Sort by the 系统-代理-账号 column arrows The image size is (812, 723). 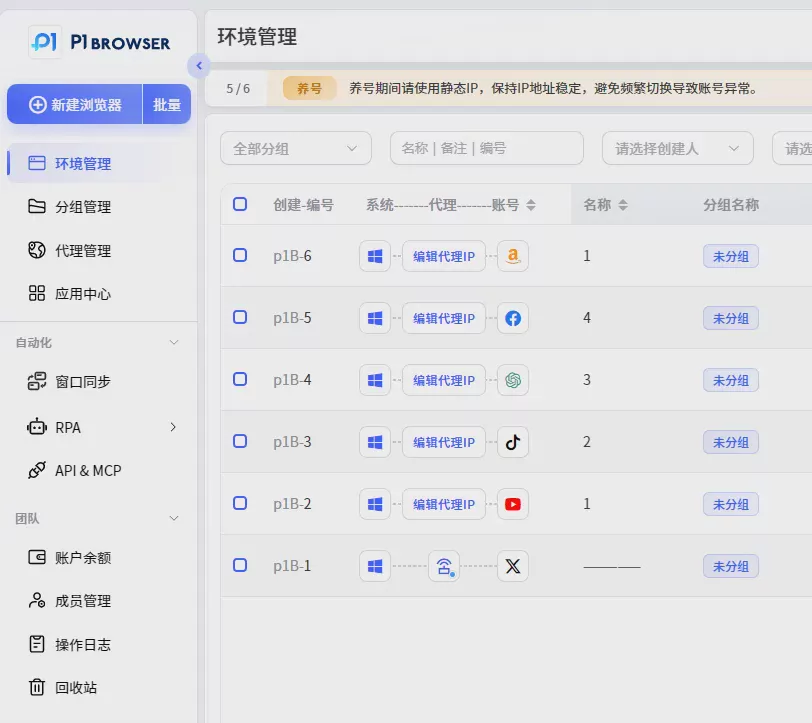[x=531, y=205]
